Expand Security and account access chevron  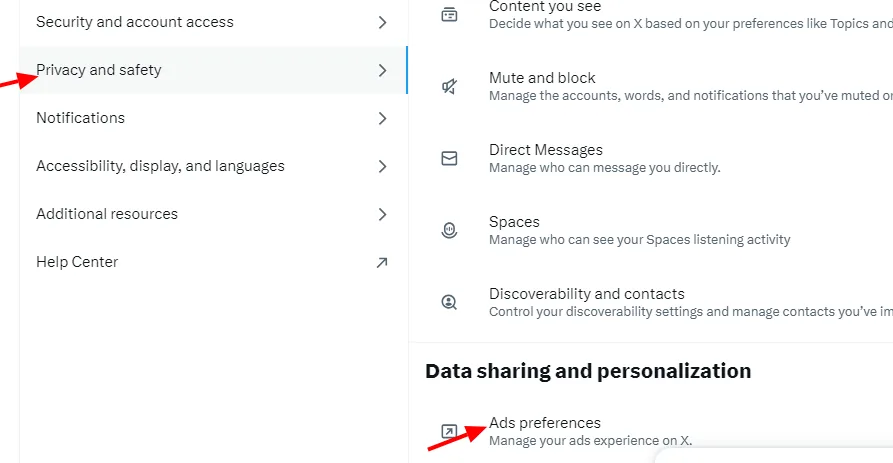click(x=382, y=22)
